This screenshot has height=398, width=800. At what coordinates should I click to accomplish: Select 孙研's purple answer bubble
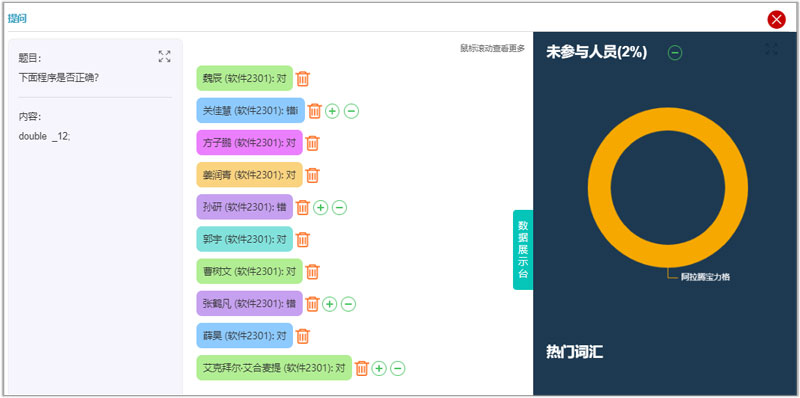point(245,207)
